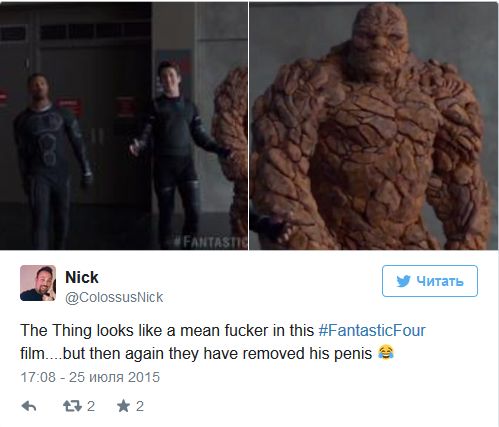Open the @ColossusNick handle link

point(114,297)
